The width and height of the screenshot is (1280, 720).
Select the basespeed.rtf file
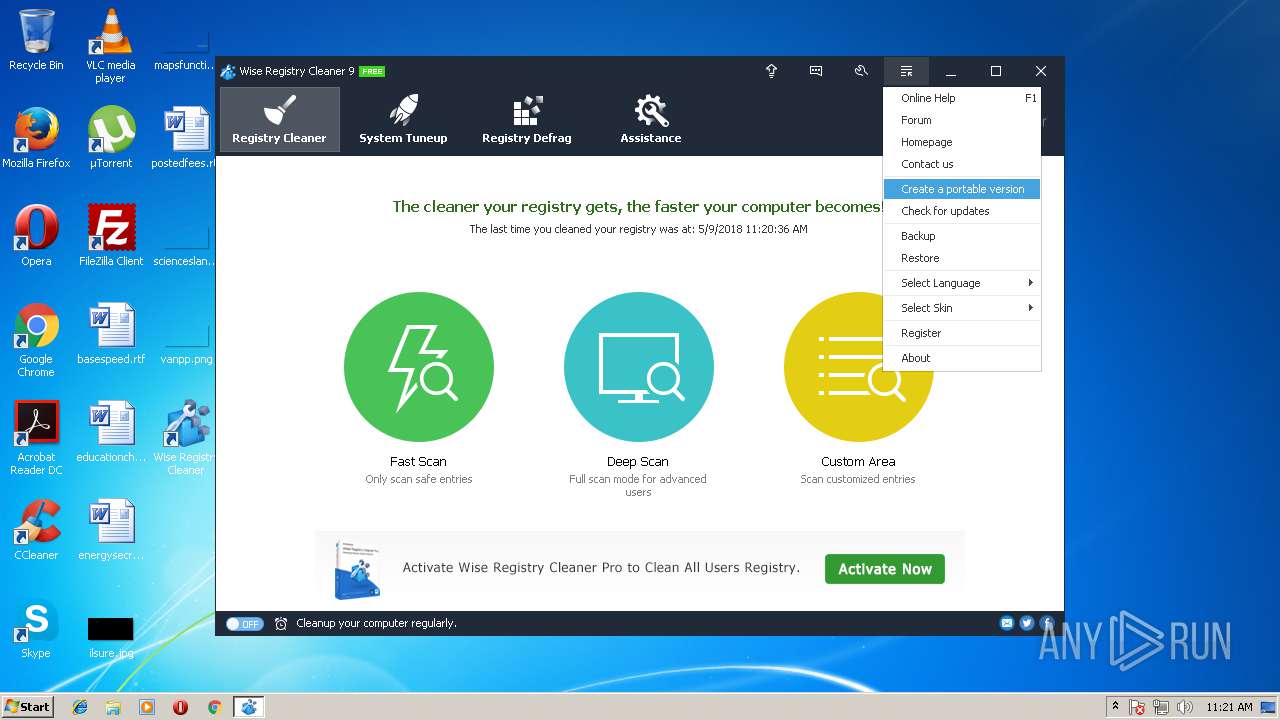pos(111,334)
